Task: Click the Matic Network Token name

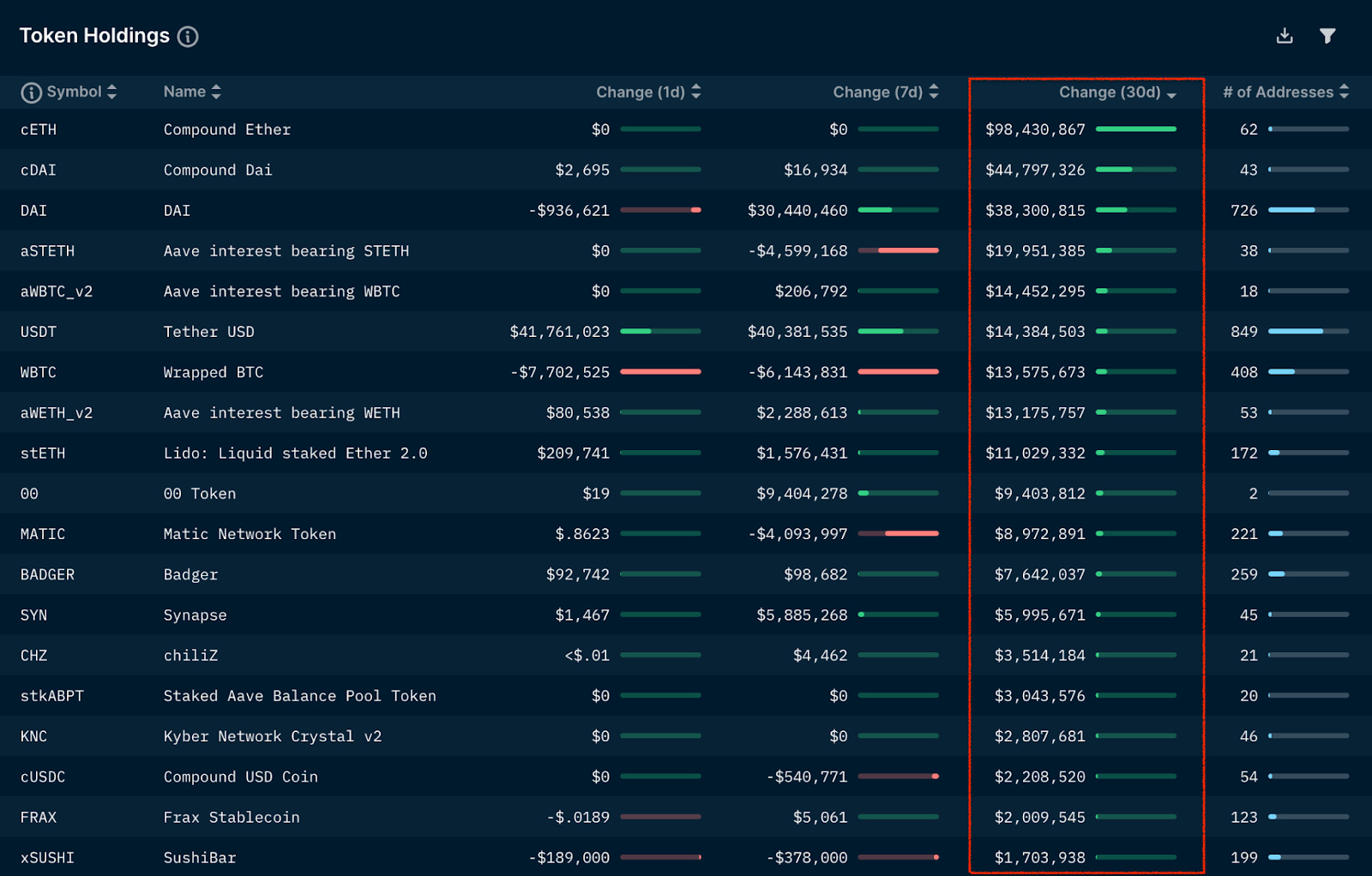Action: tap(250, 534)
